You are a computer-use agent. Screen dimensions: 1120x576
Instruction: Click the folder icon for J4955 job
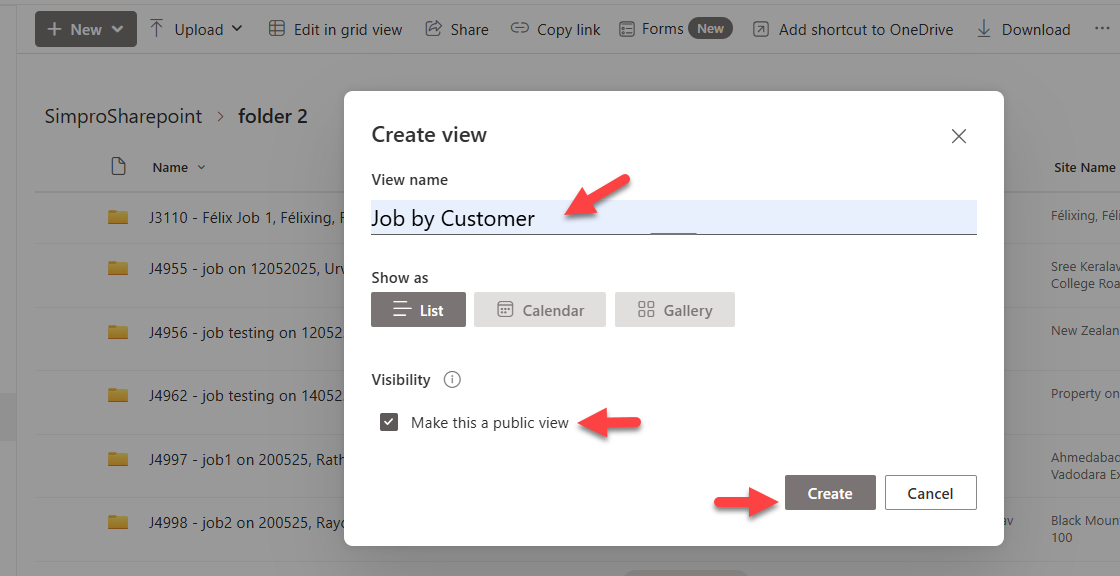[x=119, y=268]
